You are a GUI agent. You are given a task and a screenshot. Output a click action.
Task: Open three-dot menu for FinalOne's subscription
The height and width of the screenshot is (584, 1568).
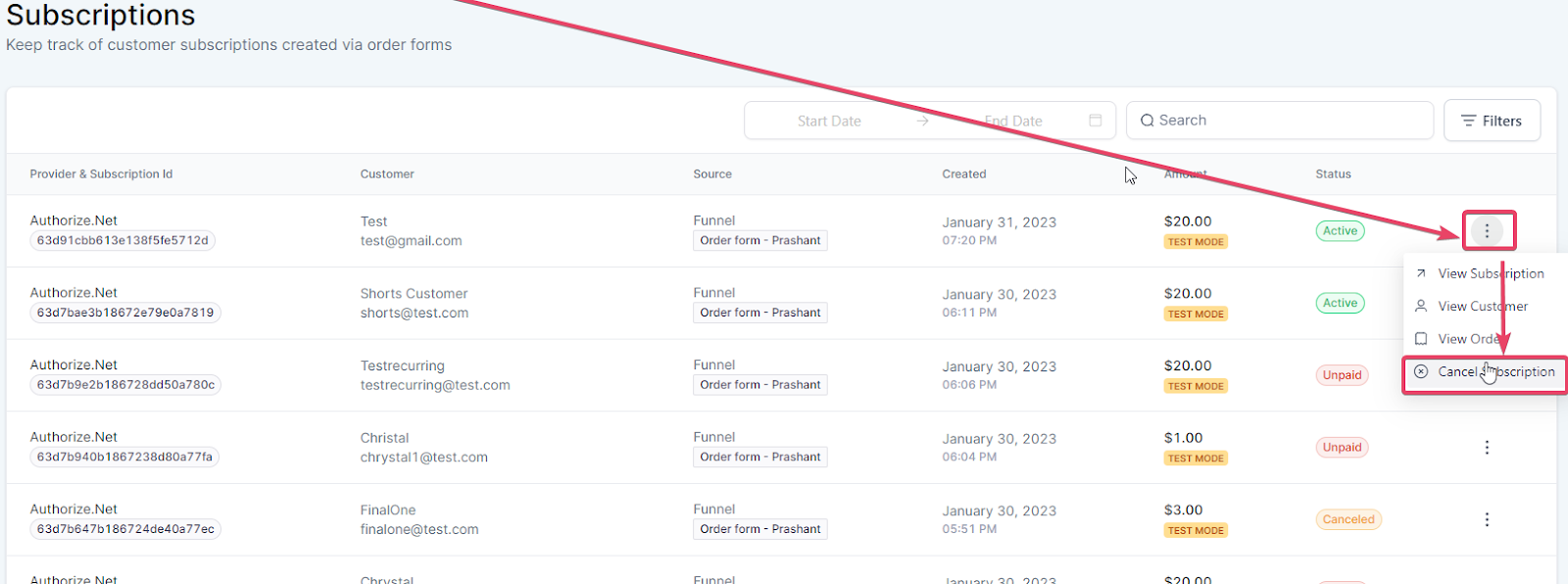tap(1487, 519)
